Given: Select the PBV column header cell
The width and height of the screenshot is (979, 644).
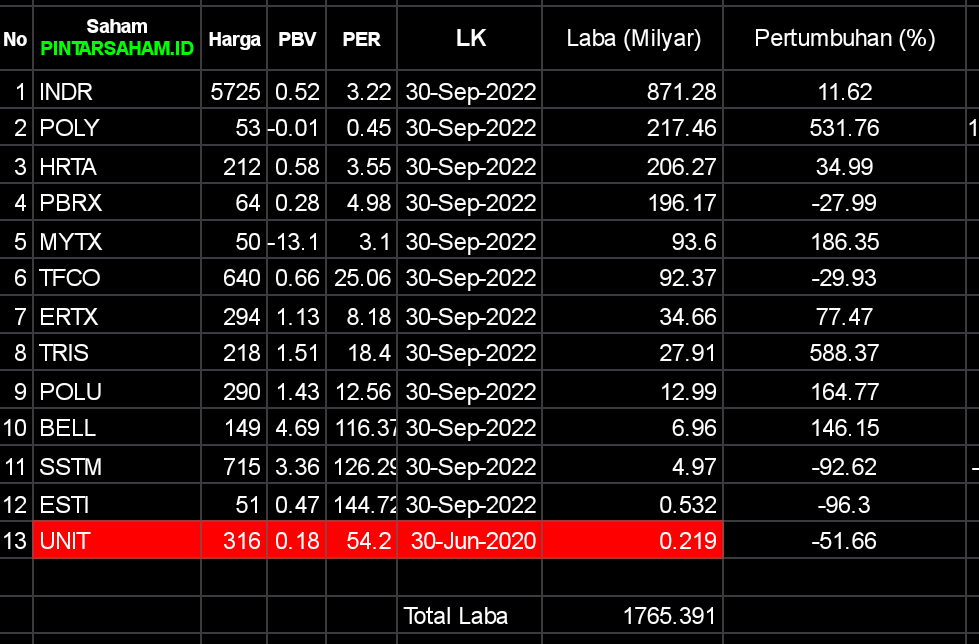Looking at the screenshot, I should click(x=297, y=40).
